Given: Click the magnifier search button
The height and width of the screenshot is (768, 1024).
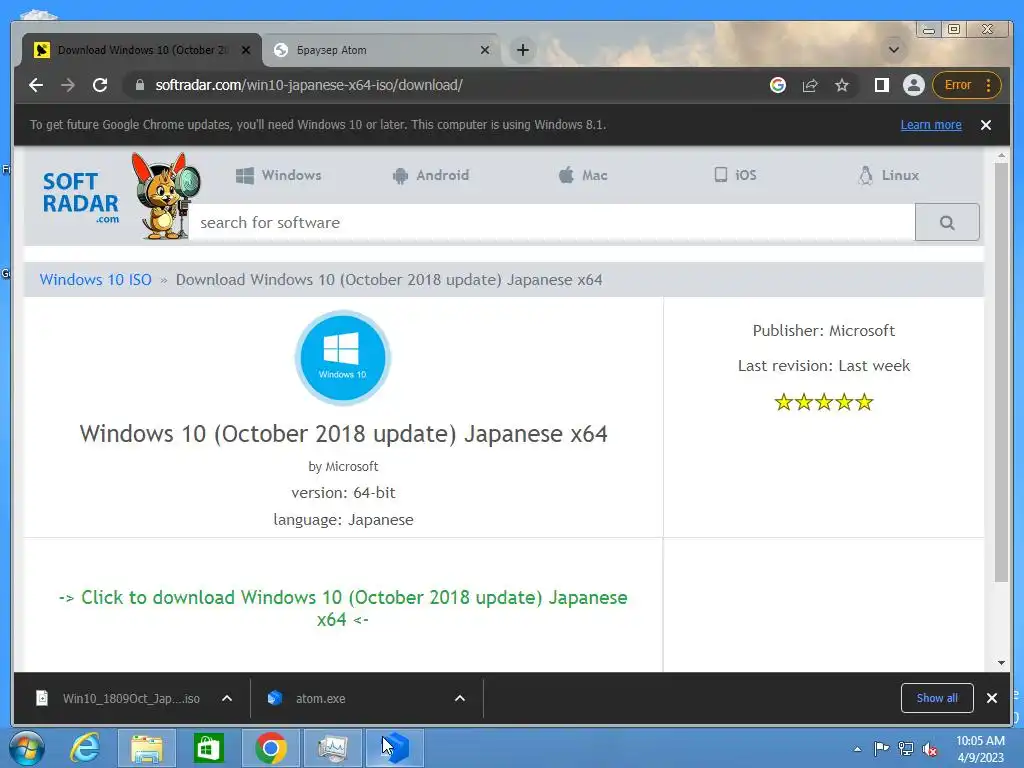Looking at the screenshot, I should [947, 222].
